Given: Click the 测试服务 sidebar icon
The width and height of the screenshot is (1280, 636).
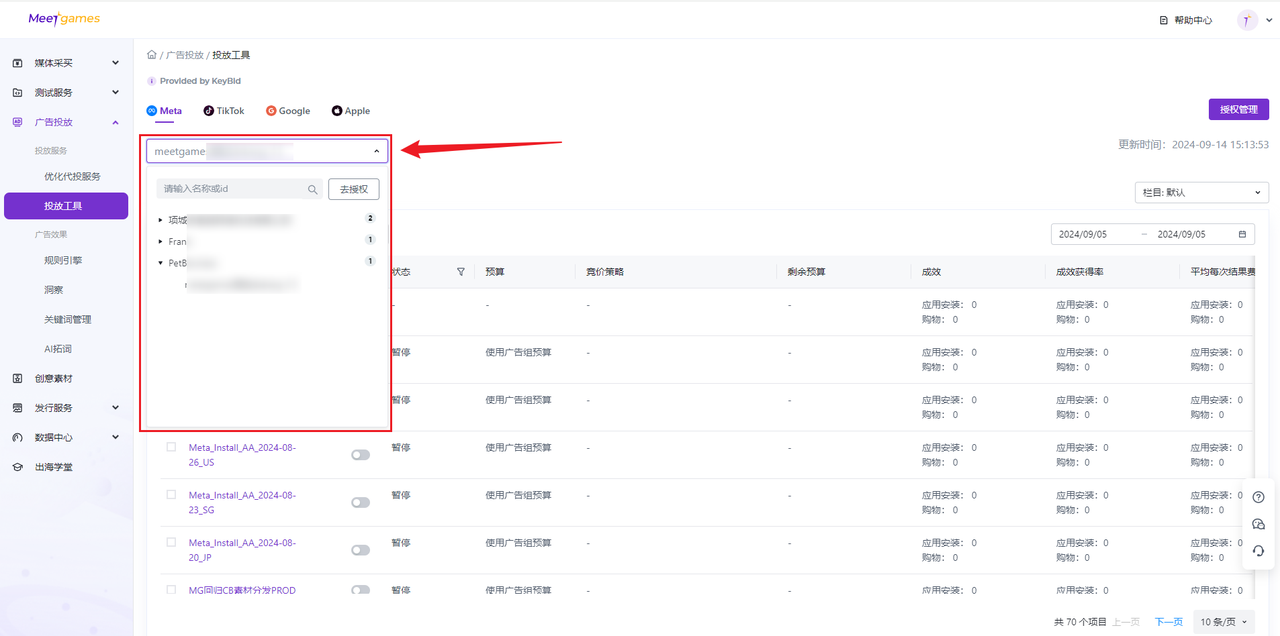Looking at the screenshot, I should click(x=17, y=92).
